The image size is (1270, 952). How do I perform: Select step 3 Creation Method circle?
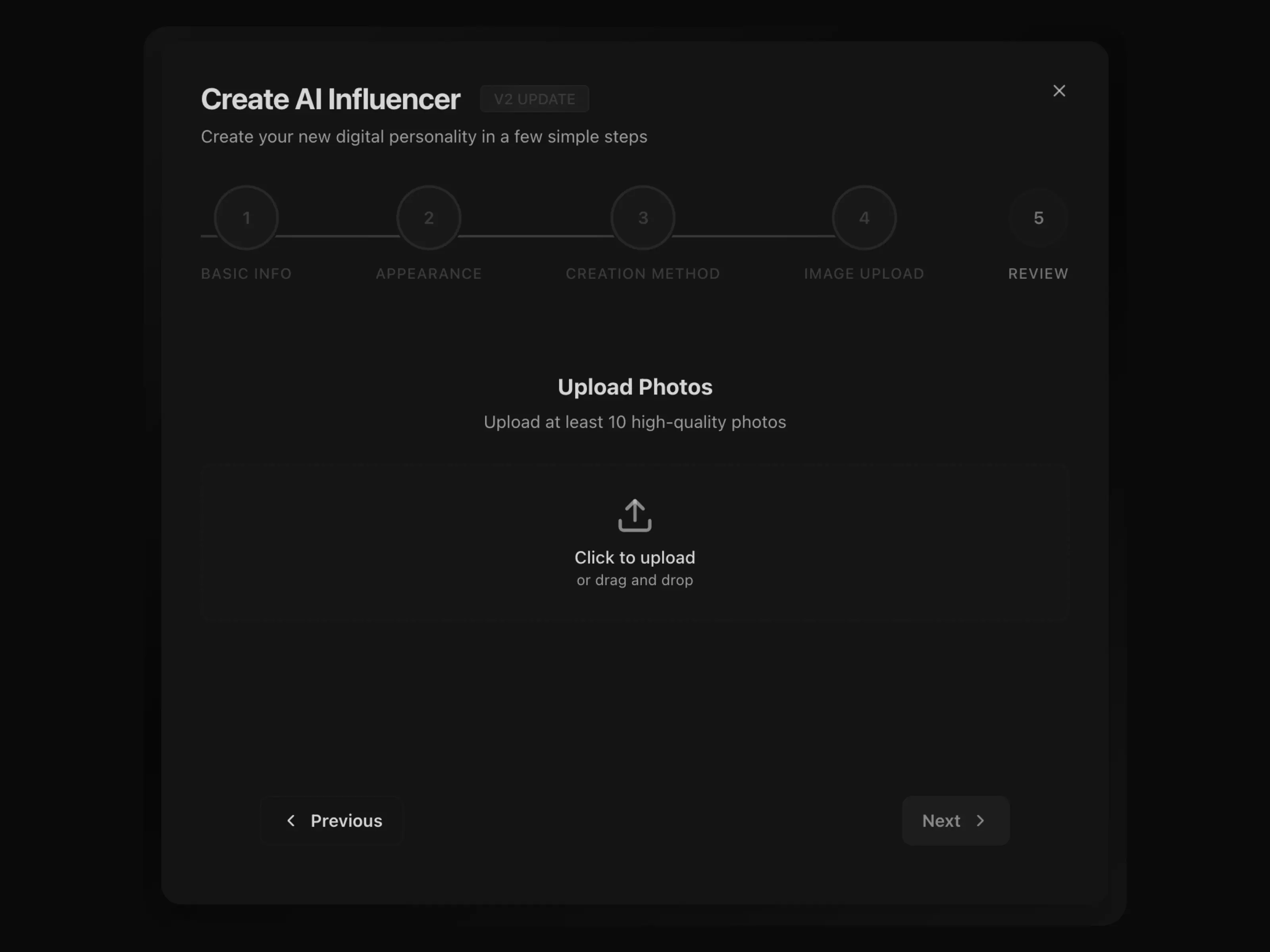pos(643,217)
